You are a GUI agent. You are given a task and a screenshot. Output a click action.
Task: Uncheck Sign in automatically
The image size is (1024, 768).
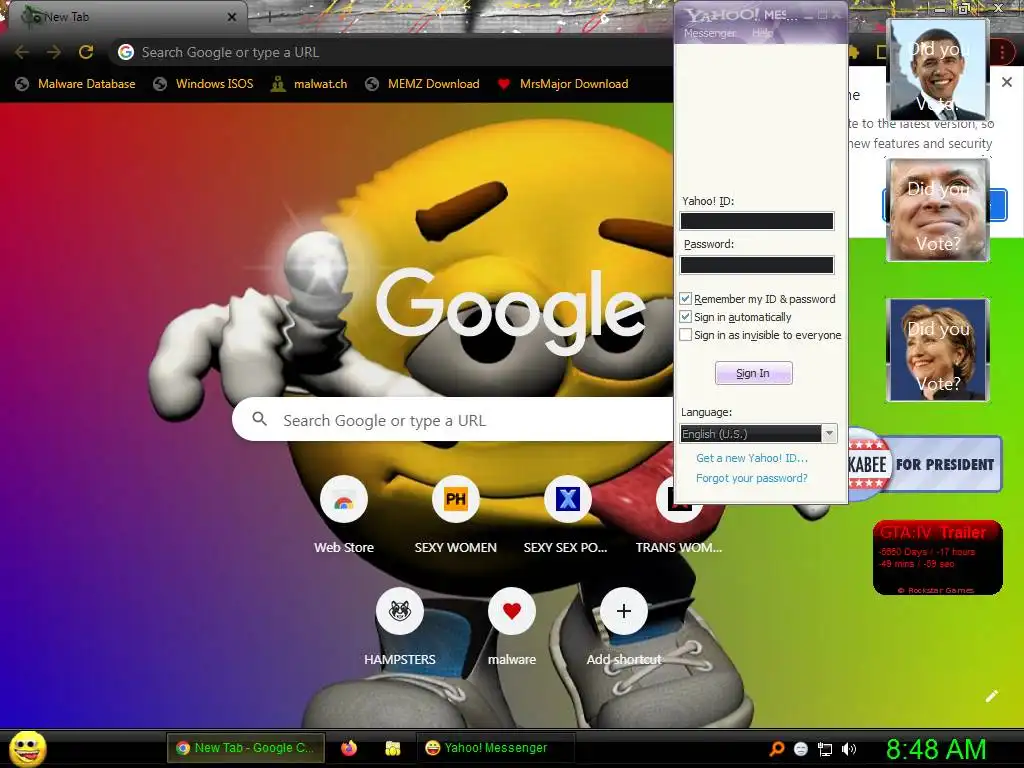(686, 317)
